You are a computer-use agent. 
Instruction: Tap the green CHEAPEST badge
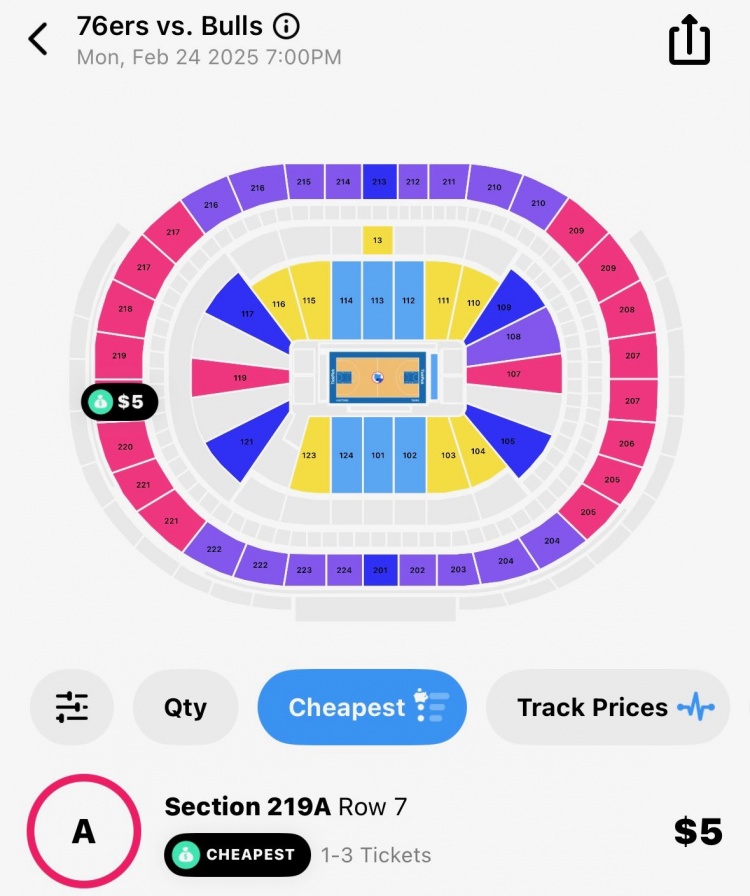pyautogui.click(x=237, y=854)
